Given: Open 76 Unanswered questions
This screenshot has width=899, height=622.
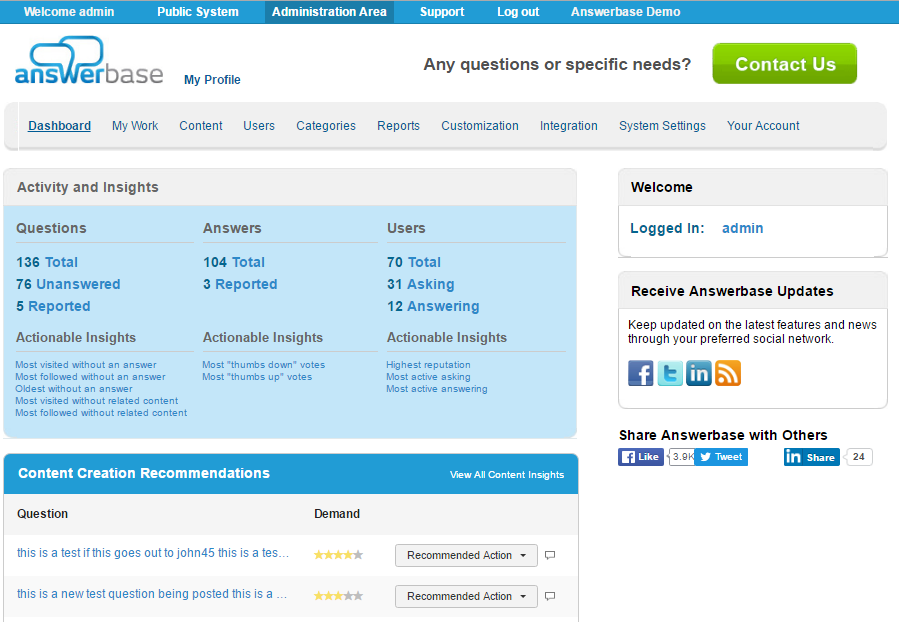Looking at the screenshot, I should pyautogui.click(x=68, y=284).
